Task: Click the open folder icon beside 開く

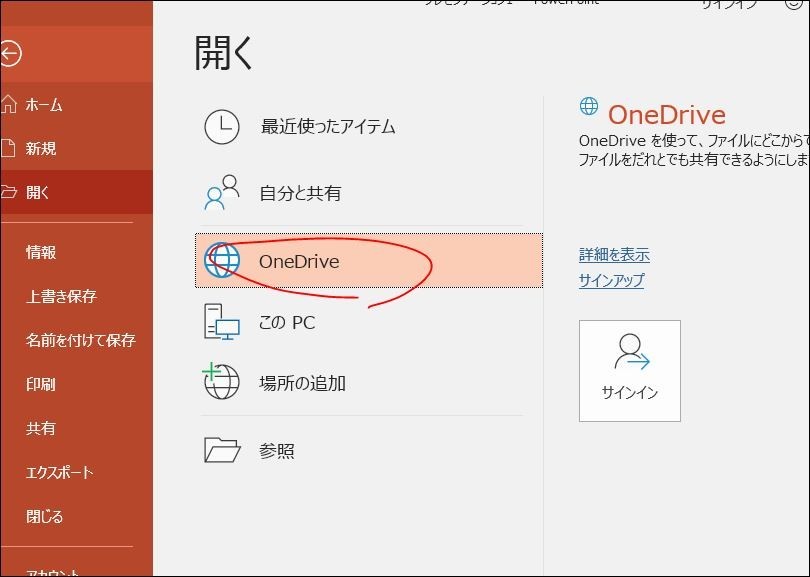Action: (x=8, y=192)
